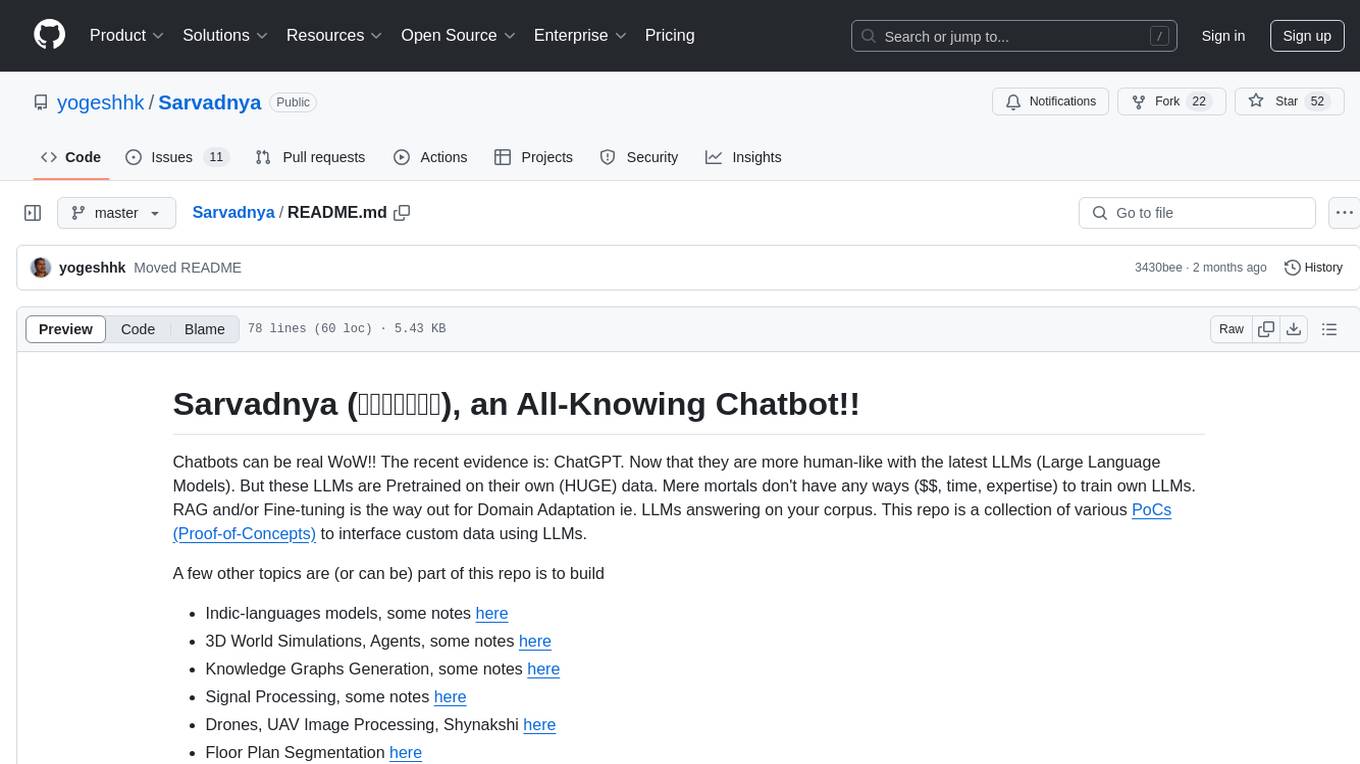View the file History
Image resolution: width=1360 pixels, height=764 pixels.
(x=1313, y=268)
